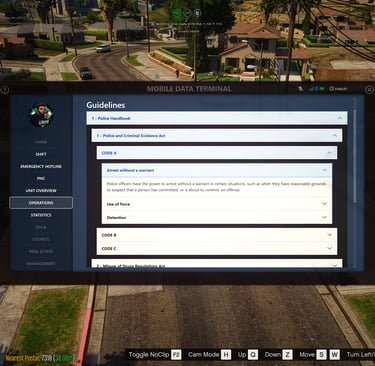The image size is (375, 366).
Task: Click the header icon left of signal bars
Action: coord(301,89)
